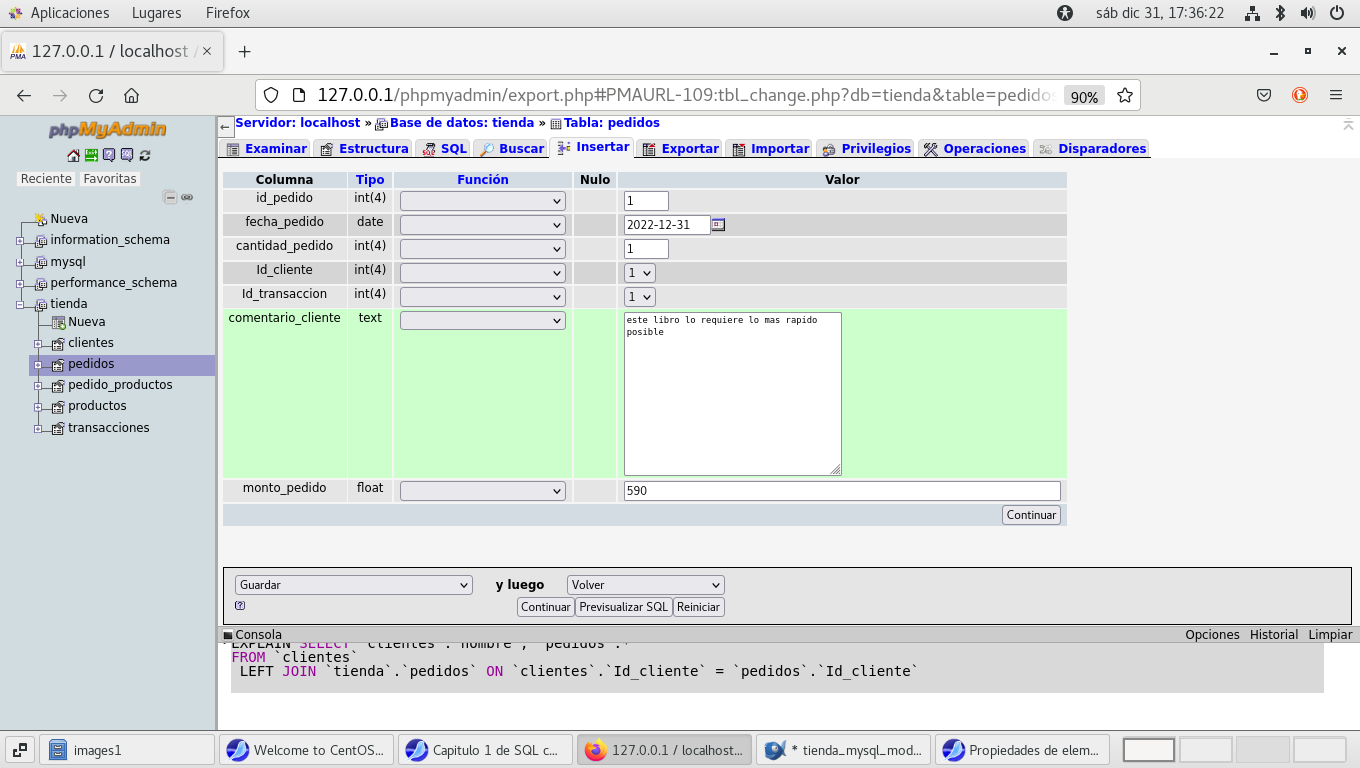Expand the information_schema database node
The height and width of the screenshot is (768, 1360).
(x=20, y=241)
